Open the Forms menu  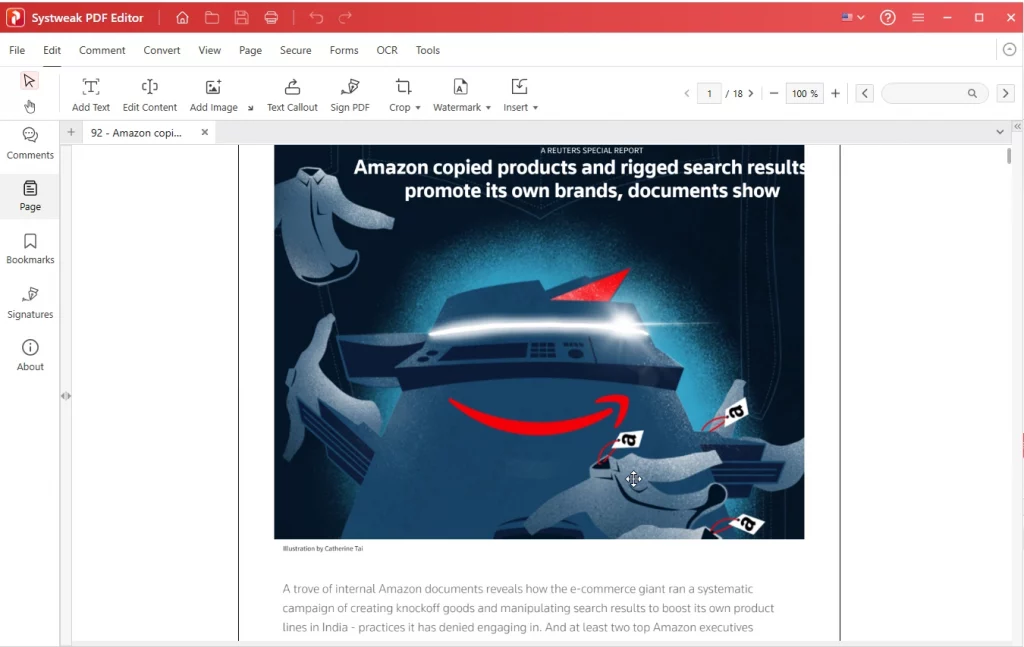(x=344, y=50)
